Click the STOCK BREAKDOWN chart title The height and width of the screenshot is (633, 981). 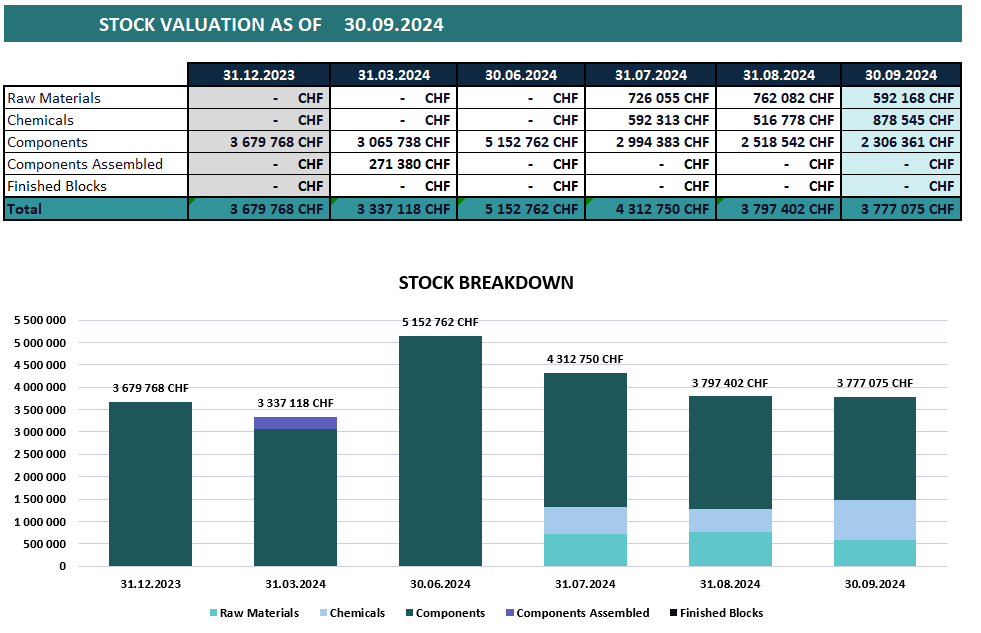coord(486,283)
